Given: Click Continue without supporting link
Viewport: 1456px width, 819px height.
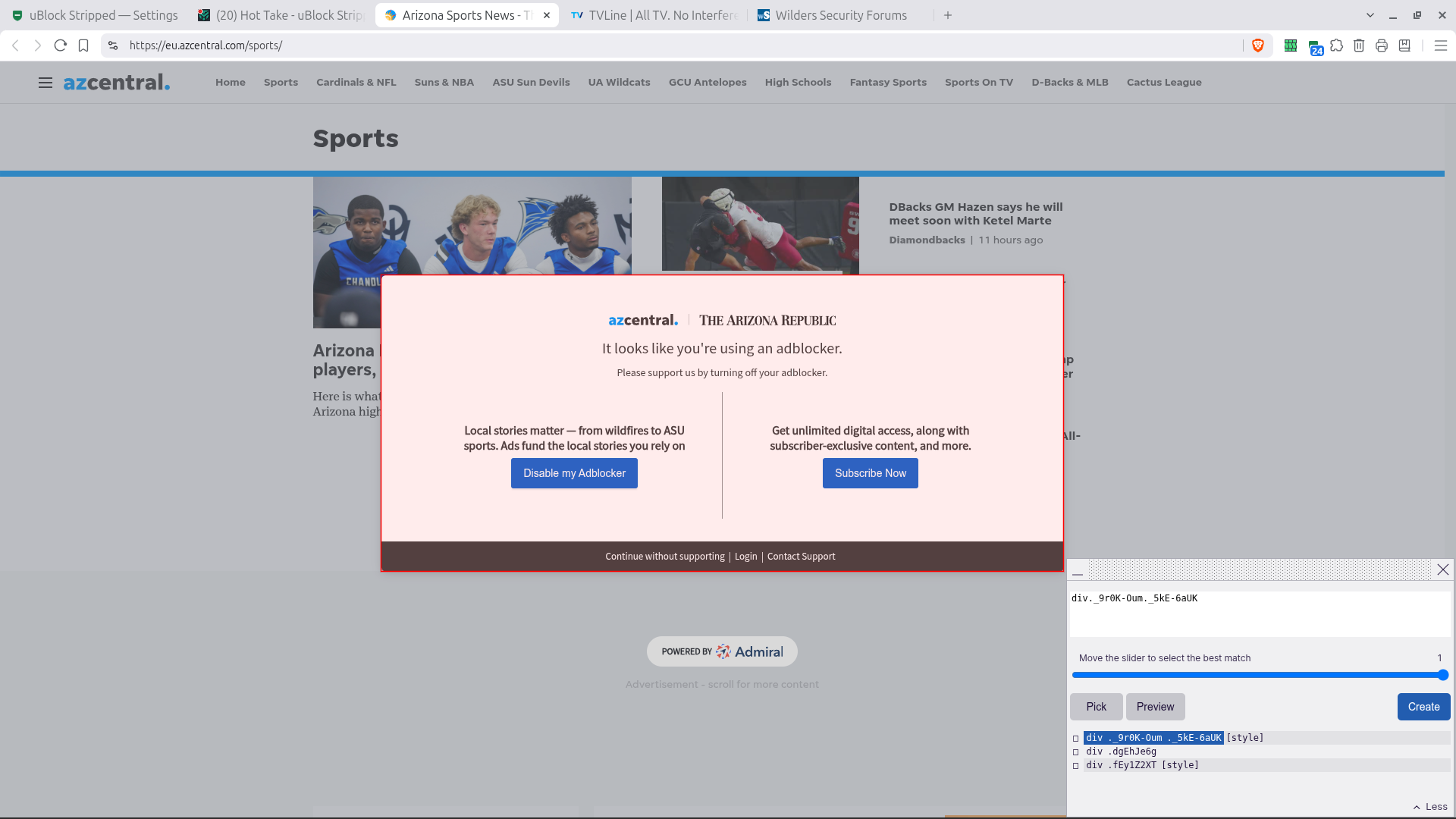Looking at the screenshot, I should [x=665, y=557].
